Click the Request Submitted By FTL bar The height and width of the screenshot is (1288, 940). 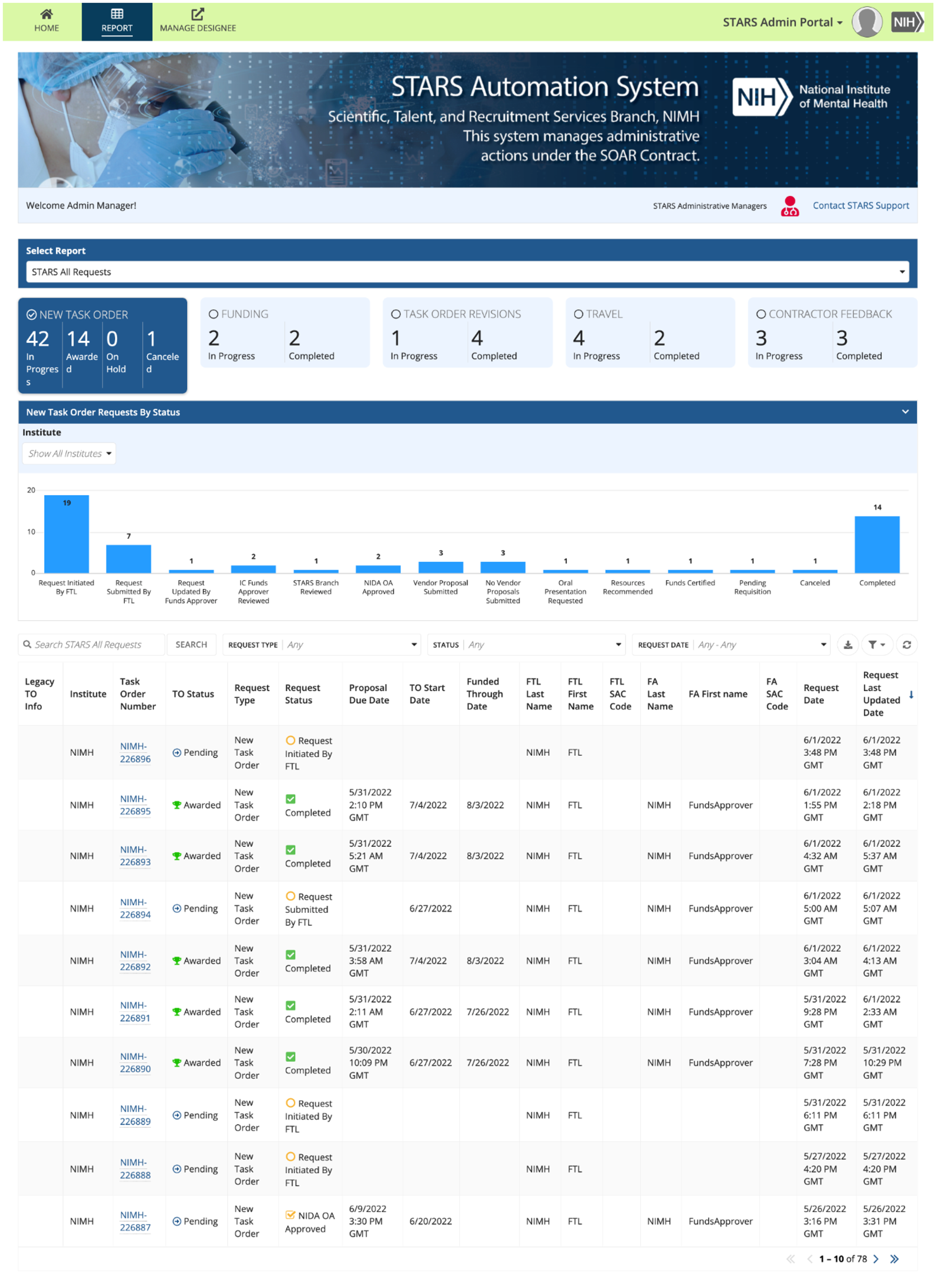(129, 559)
